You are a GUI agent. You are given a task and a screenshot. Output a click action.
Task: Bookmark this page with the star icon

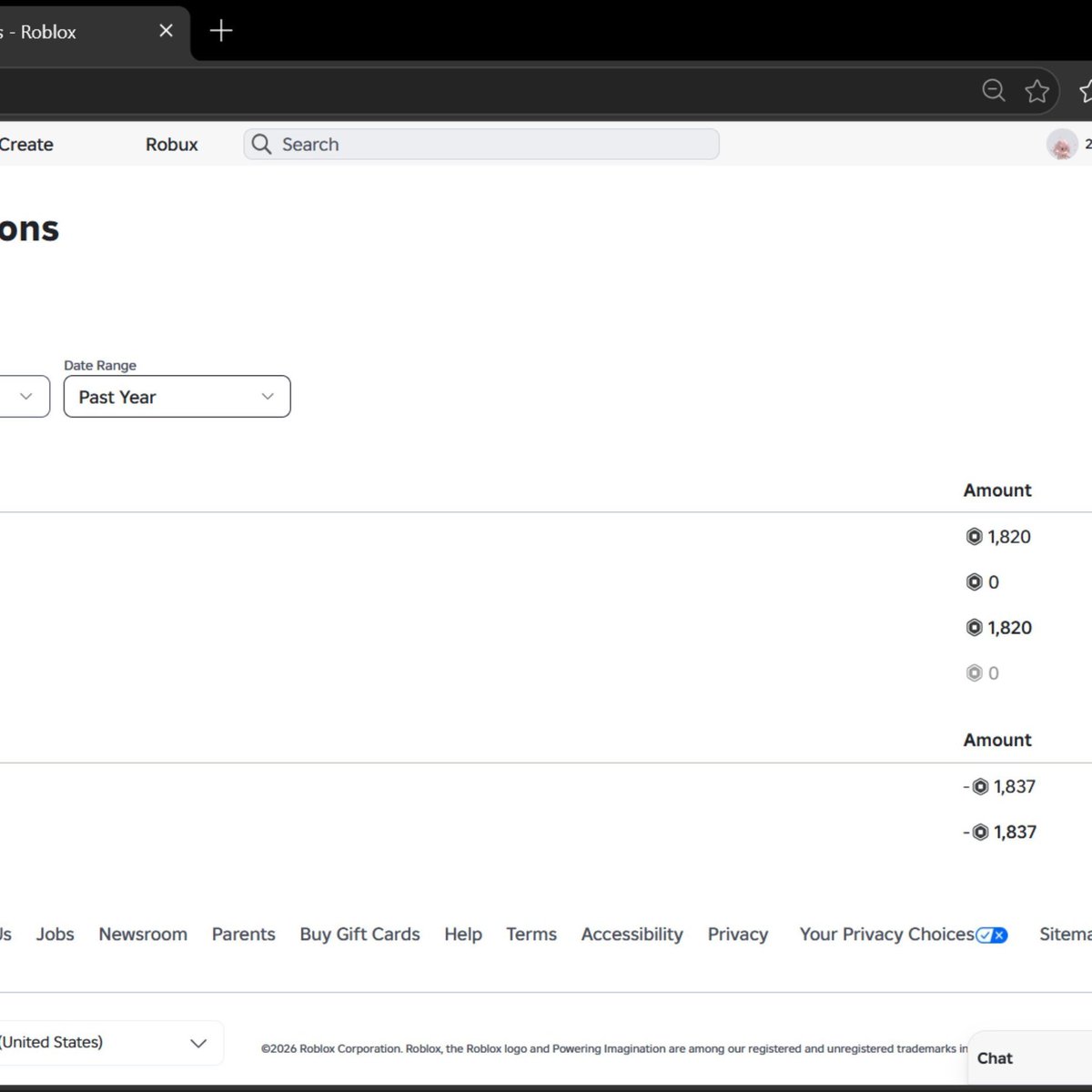pyautogui.click(x=1036, y=90)
